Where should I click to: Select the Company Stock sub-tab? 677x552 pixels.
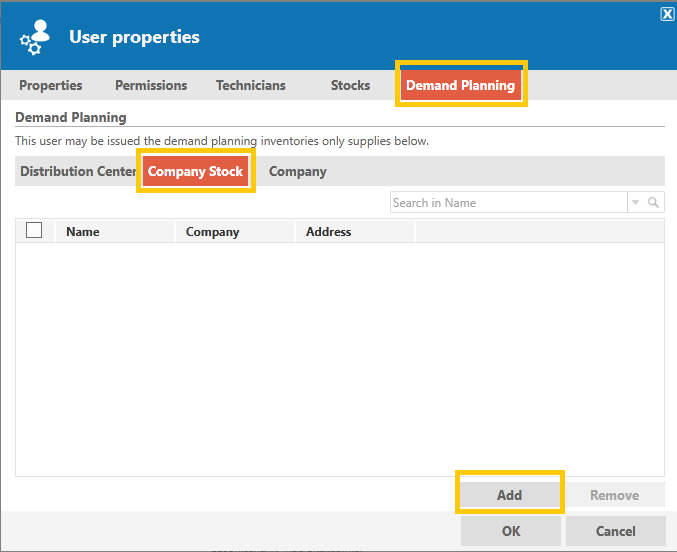(x=196, y=171)
